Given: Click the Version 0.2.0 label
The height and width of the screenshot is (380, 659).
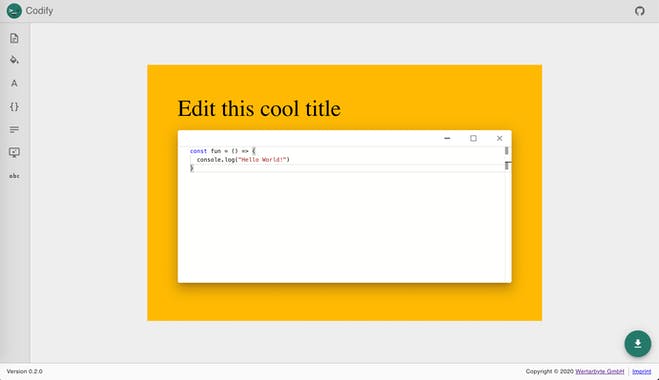Looking at the screenshot, I should [x=24, y=372].
